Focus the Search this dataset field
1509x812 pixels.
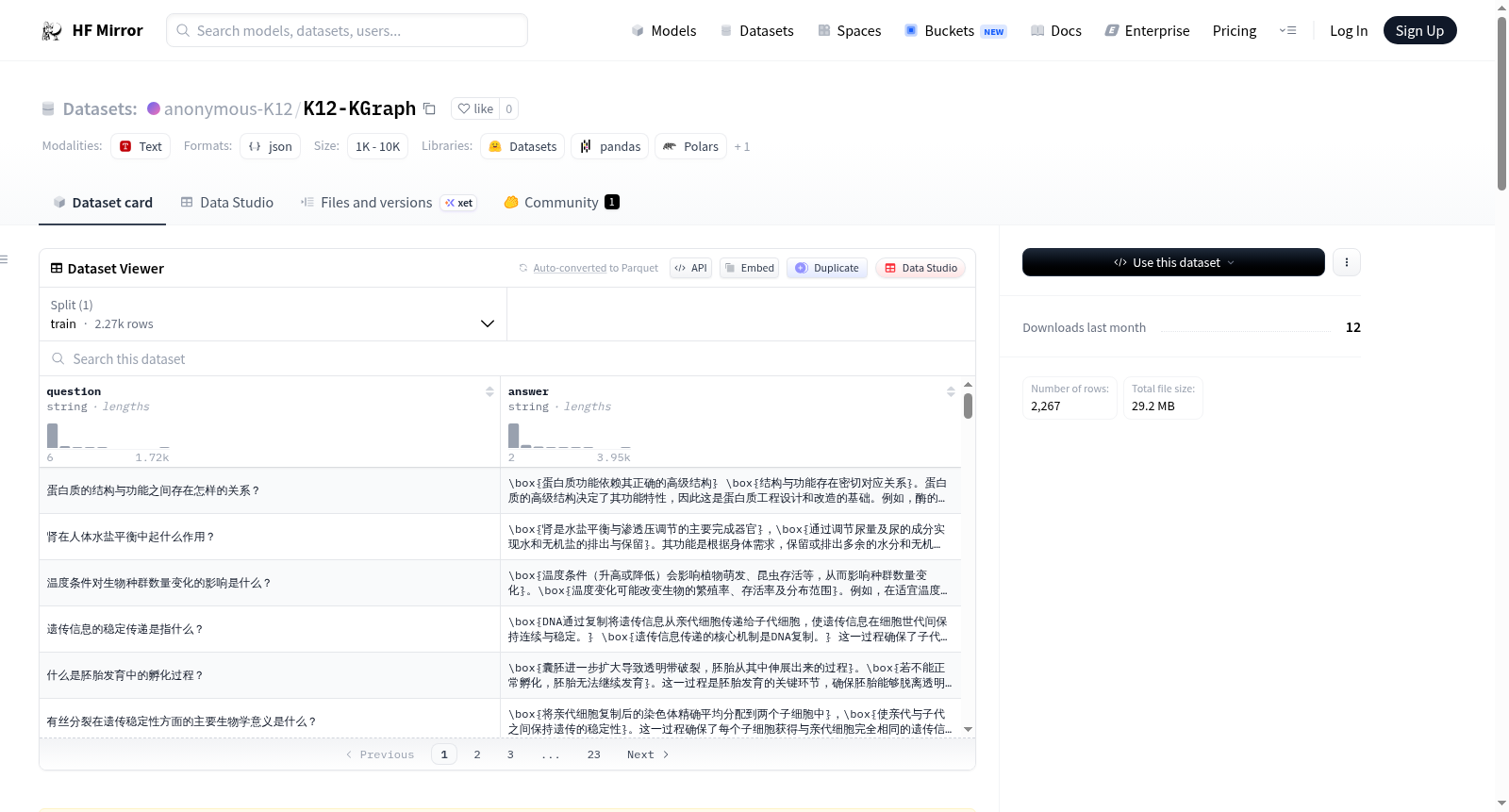(507, 358)
